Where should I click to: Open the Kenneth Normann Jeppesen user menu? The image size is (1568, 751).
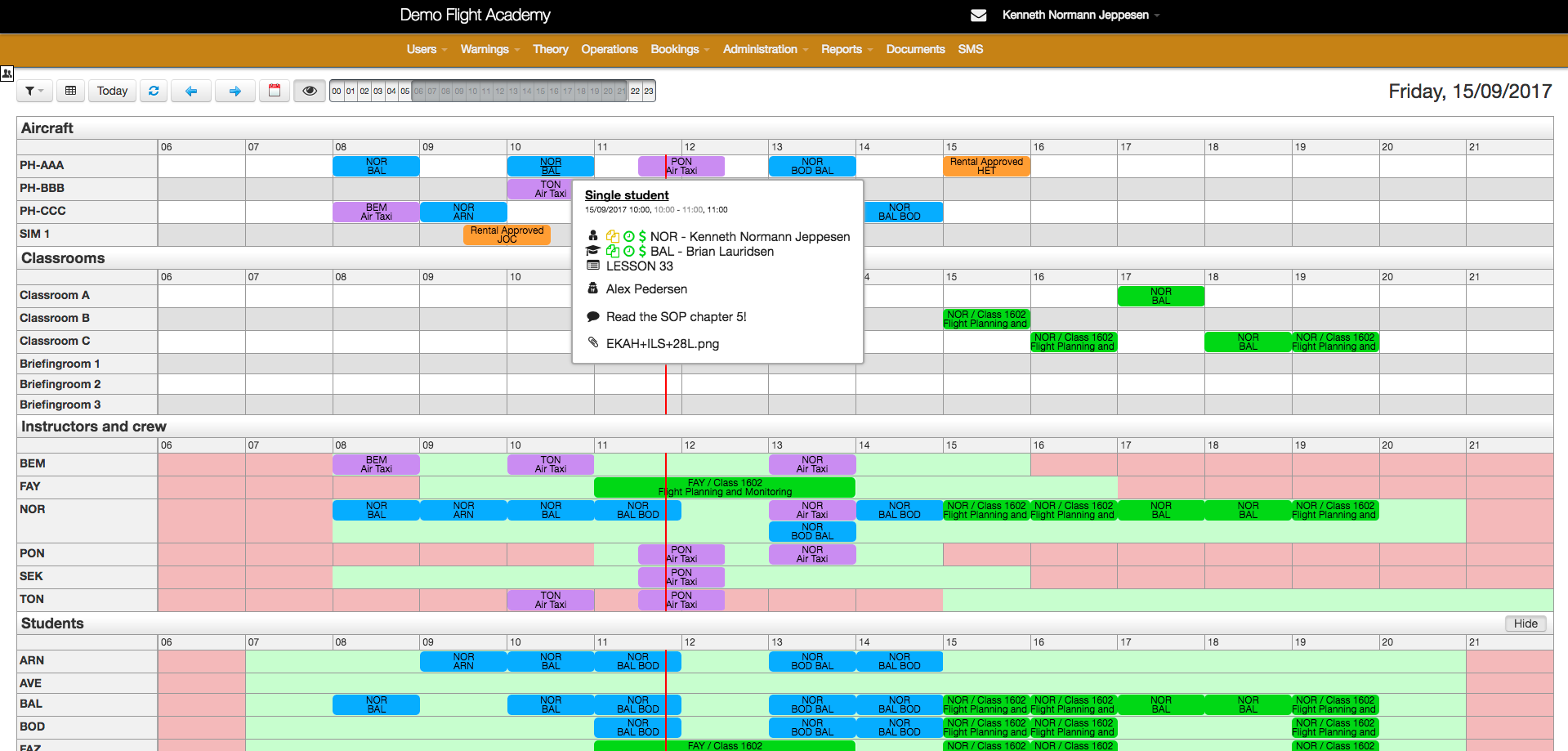point(1080,16)
